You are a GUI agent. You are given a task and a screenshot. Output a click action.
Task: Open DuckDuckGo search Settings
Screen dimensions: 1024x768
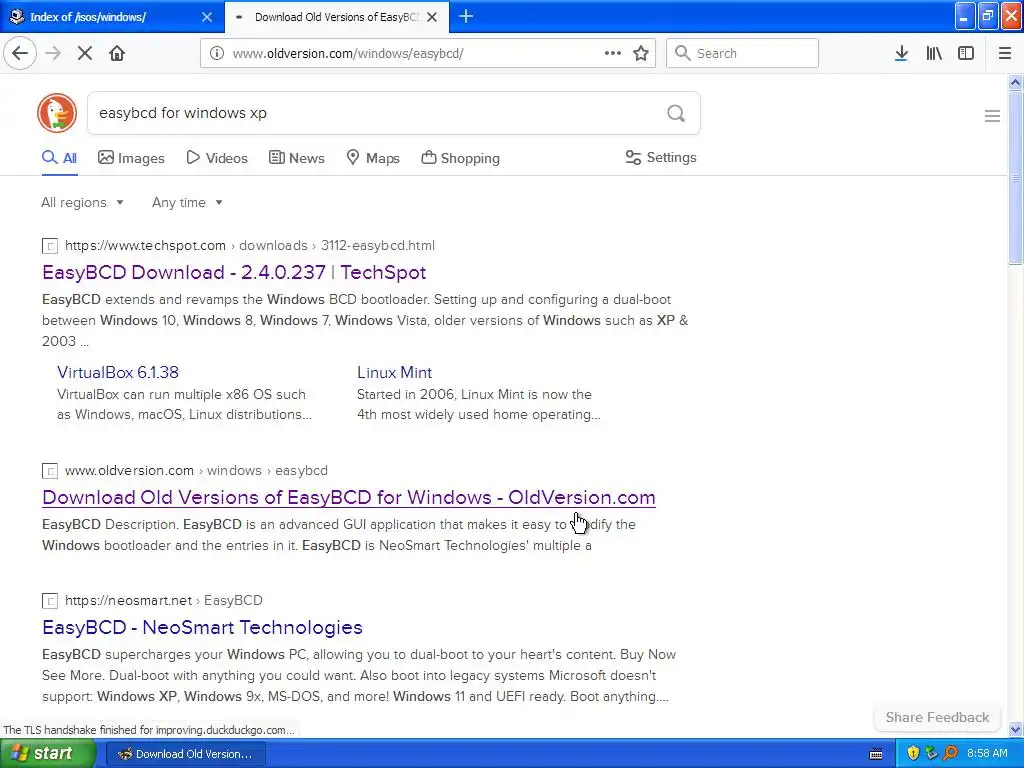[661, 157]
